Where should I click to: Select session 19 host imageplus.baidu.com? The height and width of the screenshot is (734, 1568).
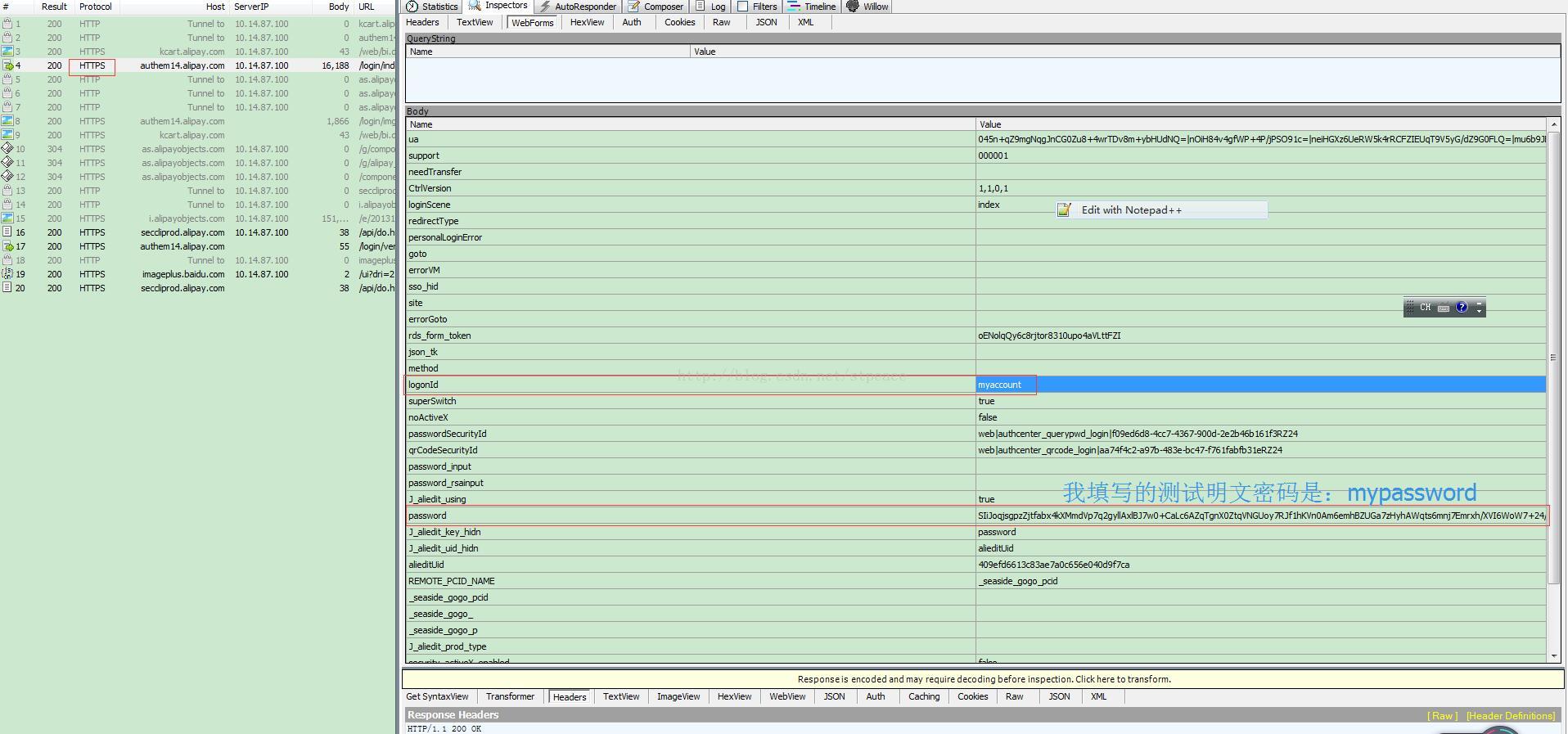tap(183, 274)
